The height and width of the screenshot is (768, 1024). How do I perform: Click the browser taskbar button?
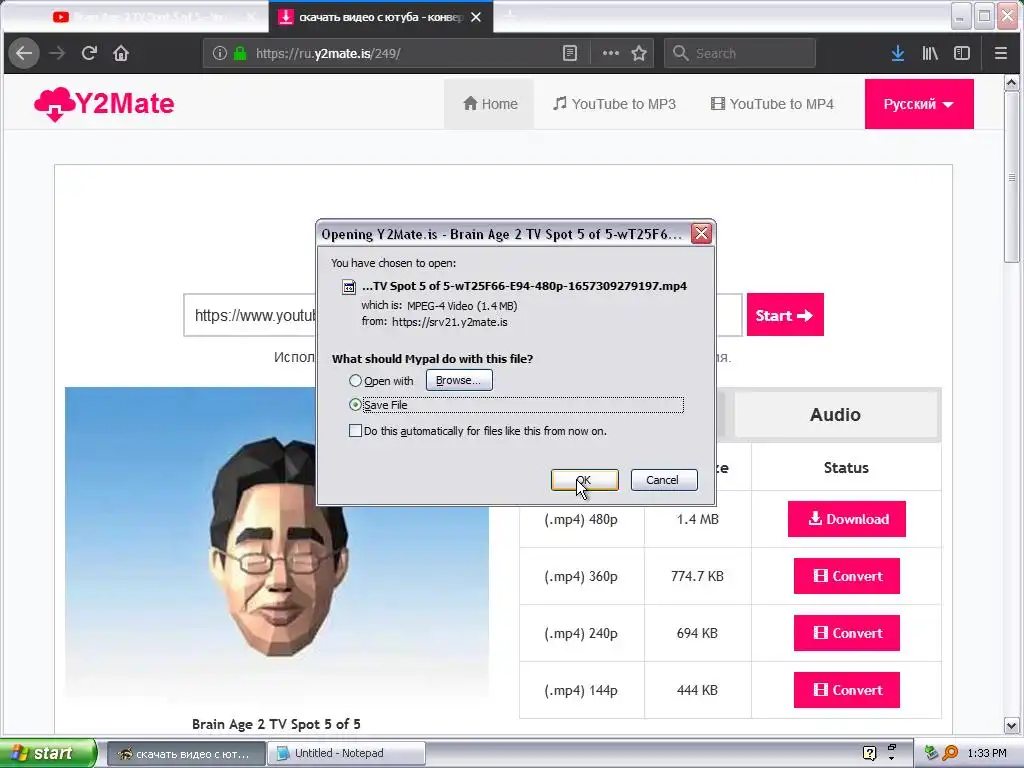click(186, 753)
